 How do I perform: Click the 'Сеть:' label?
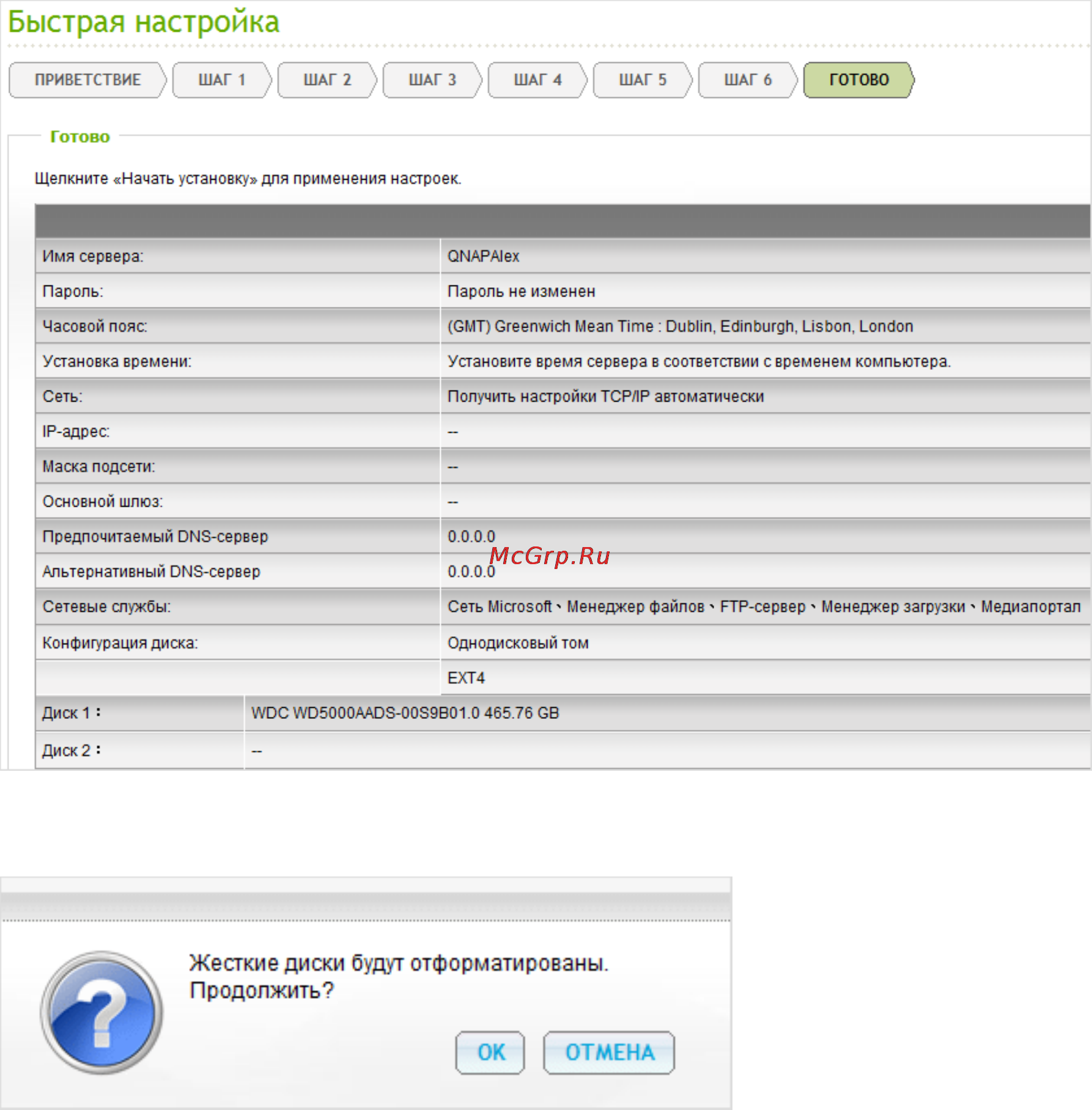(x=62, y=397)
